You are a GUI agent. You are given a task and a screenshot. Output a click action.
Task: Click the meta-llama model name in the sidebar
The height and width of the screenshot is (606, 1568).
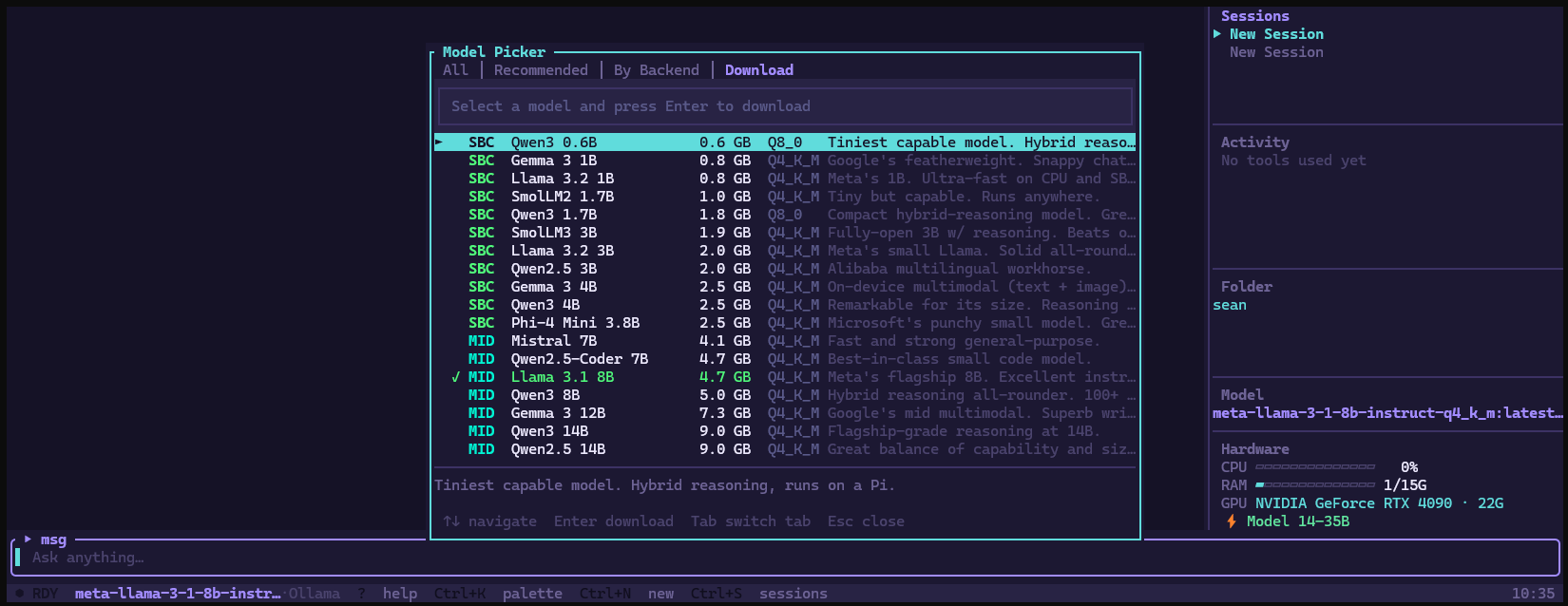coord(1387,413)
